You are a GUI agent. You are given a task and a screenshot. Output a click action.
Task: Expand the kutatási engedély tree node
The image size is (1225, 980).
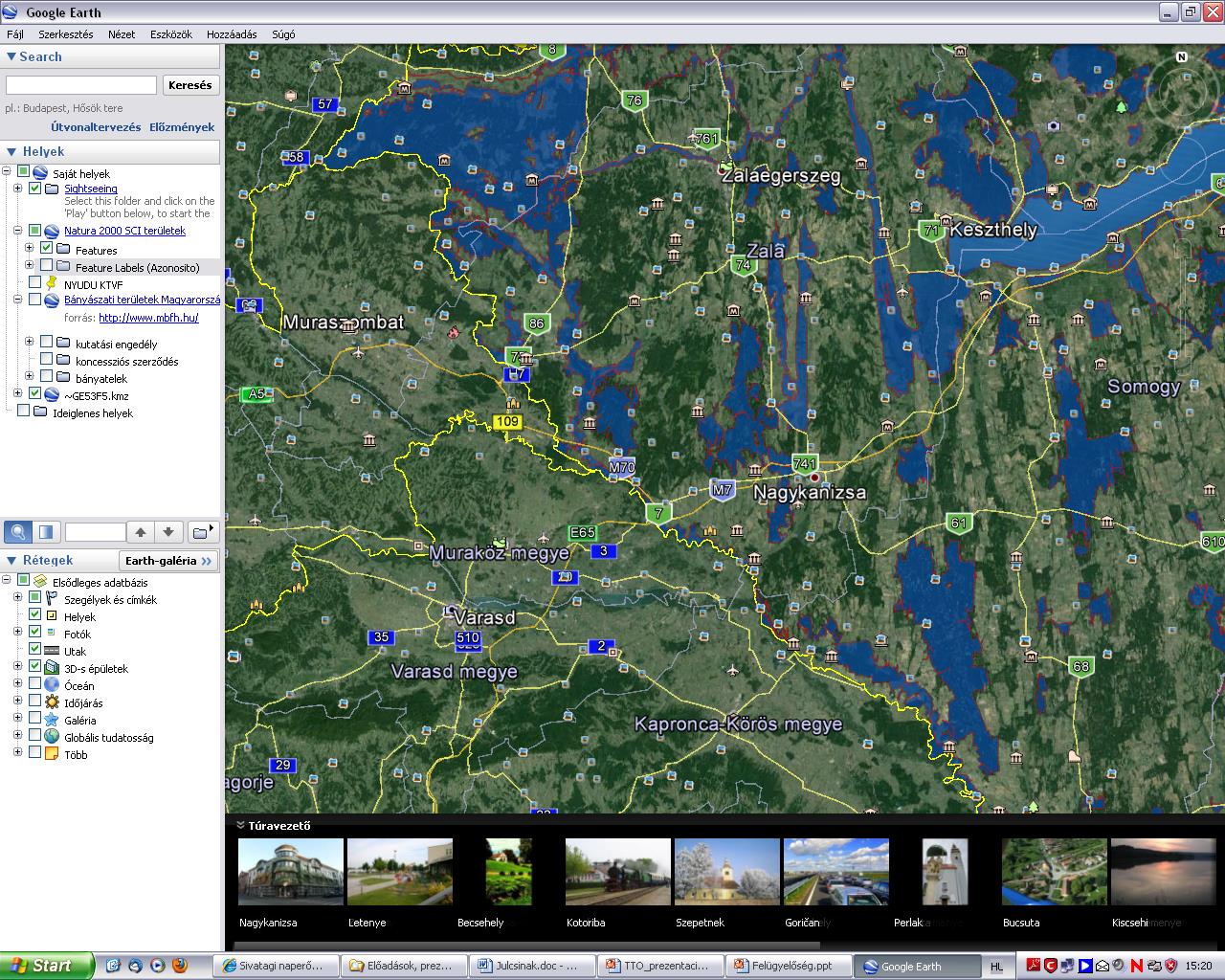tap(29, 343)
